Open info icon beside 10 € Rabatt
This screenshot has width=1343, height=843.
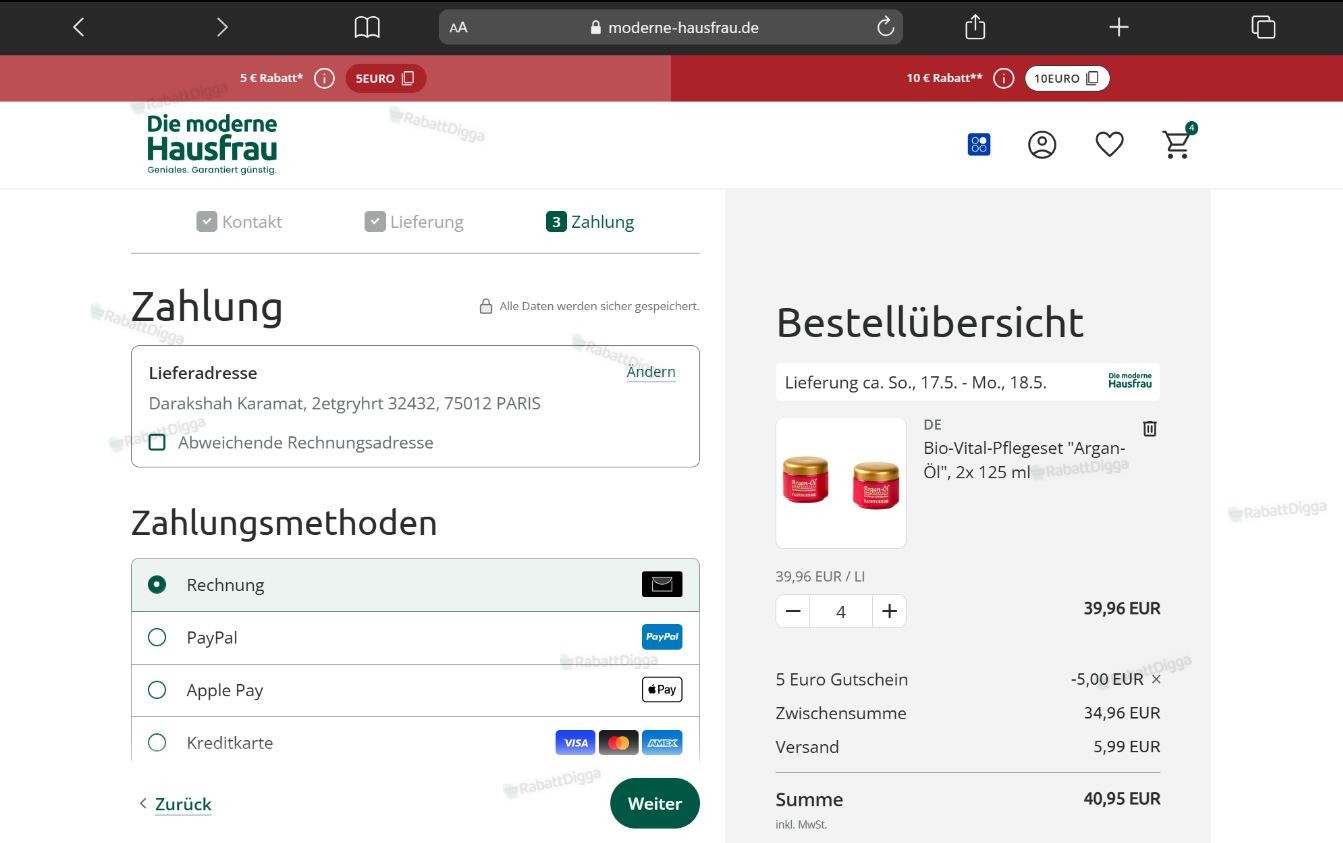pyautogui.click(x=1004, y=78)
